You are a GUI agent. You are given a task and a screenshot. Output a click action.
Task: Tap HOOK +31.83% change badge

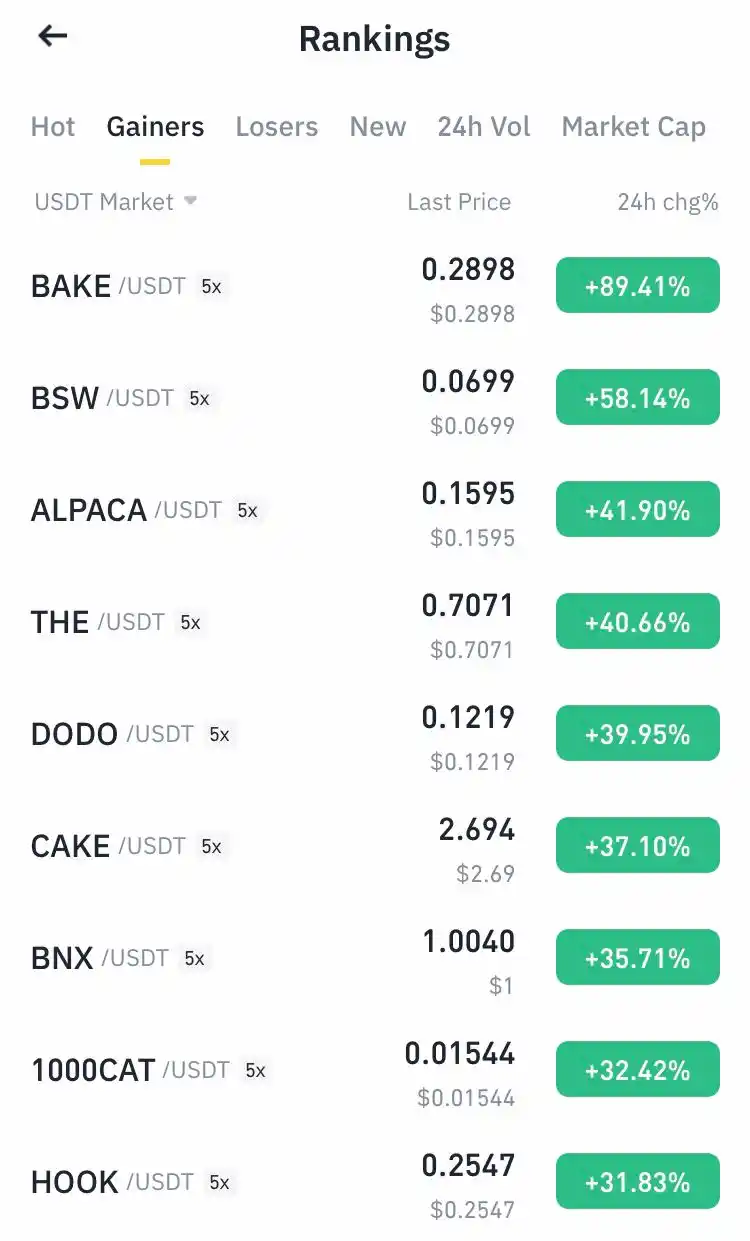637,1182
